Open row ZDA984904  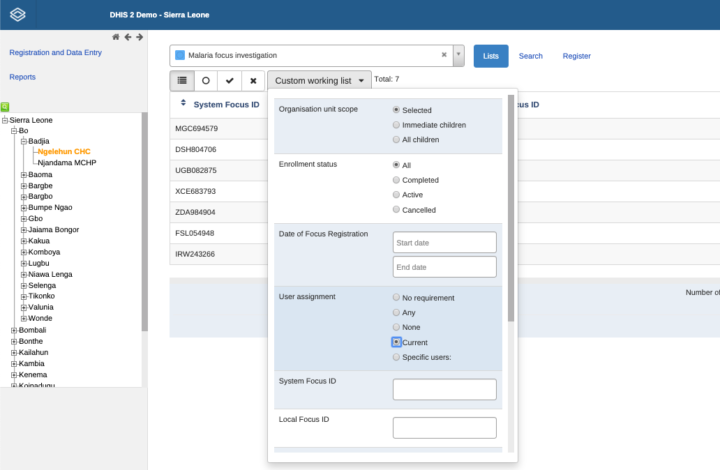195,212
